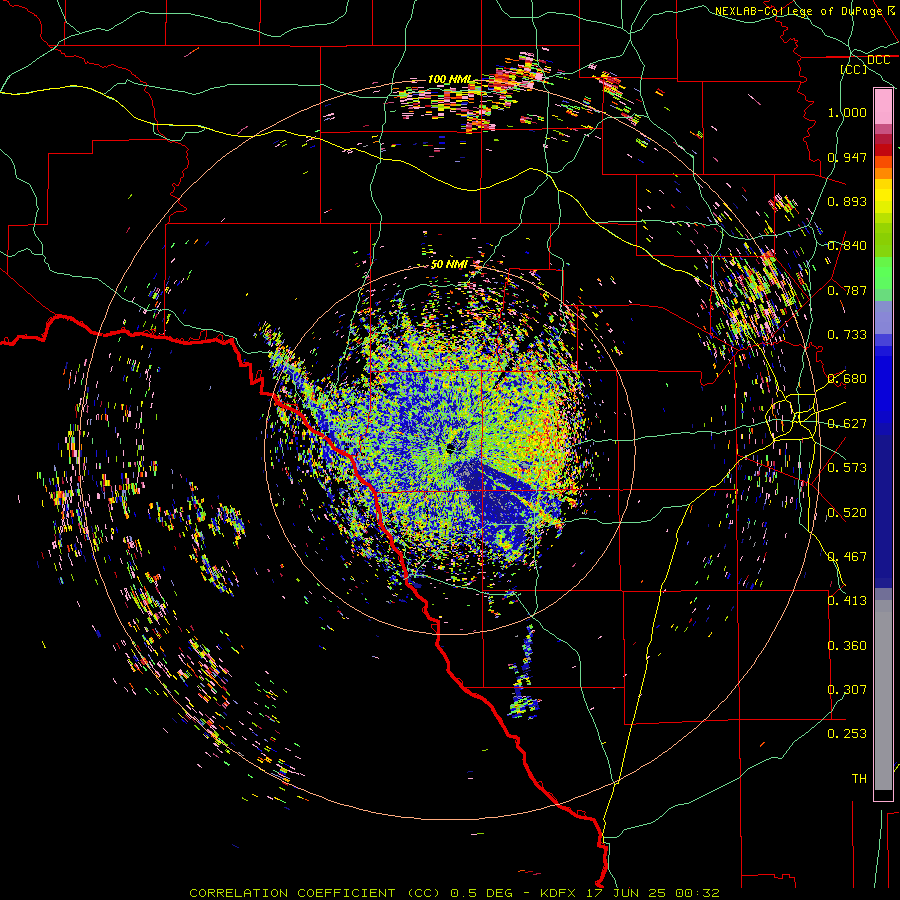Select the 0.733 scale value
This screenshot has width=900, height=900.
click(847, 335)
